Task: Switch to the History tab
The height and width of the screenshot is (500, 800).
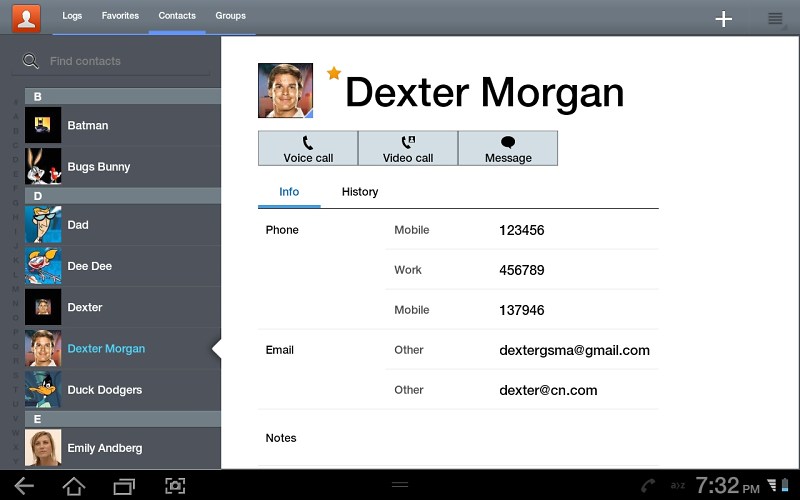Action: pos(360,192)
